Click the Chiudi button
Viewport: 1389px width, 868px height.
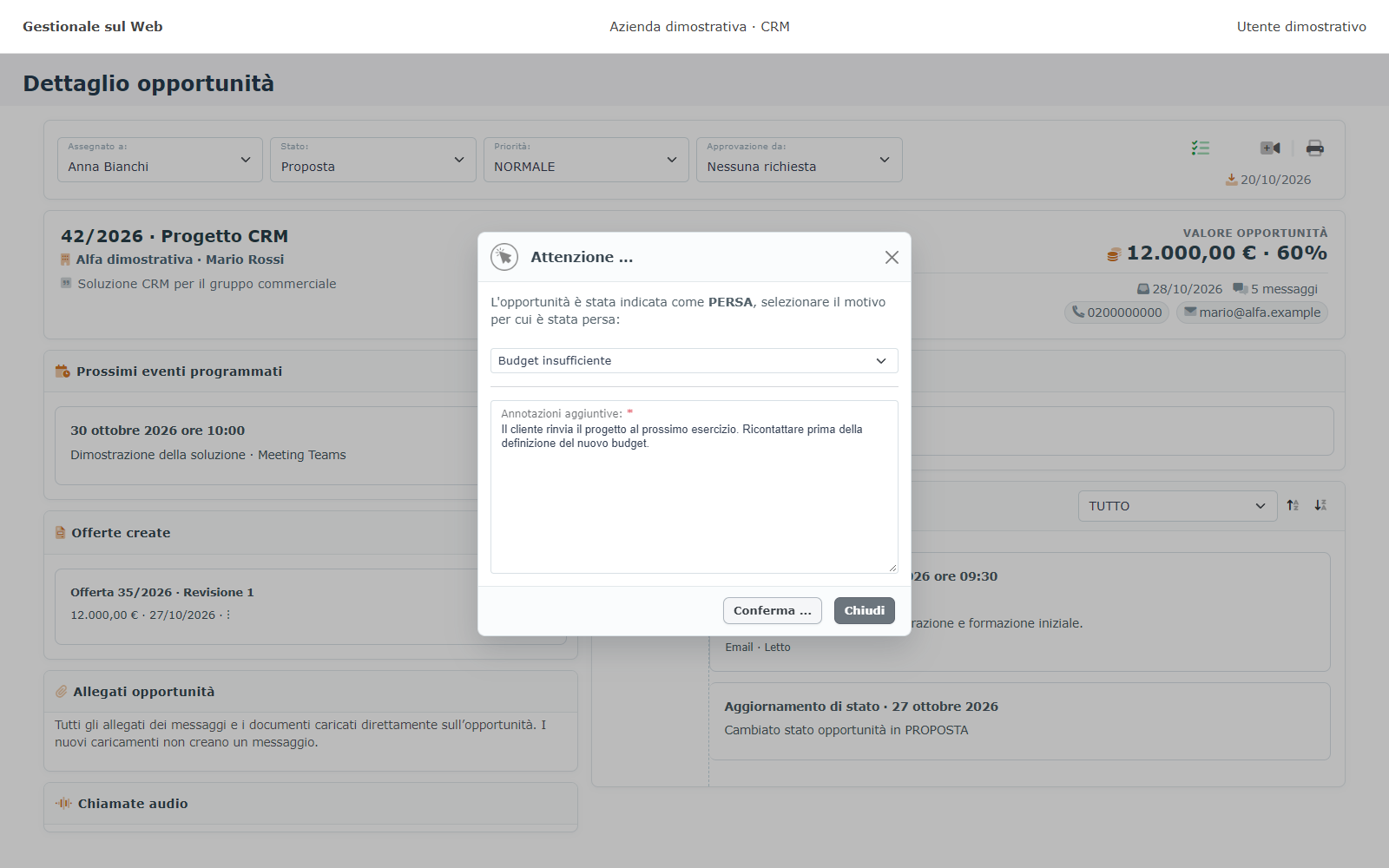865,611
